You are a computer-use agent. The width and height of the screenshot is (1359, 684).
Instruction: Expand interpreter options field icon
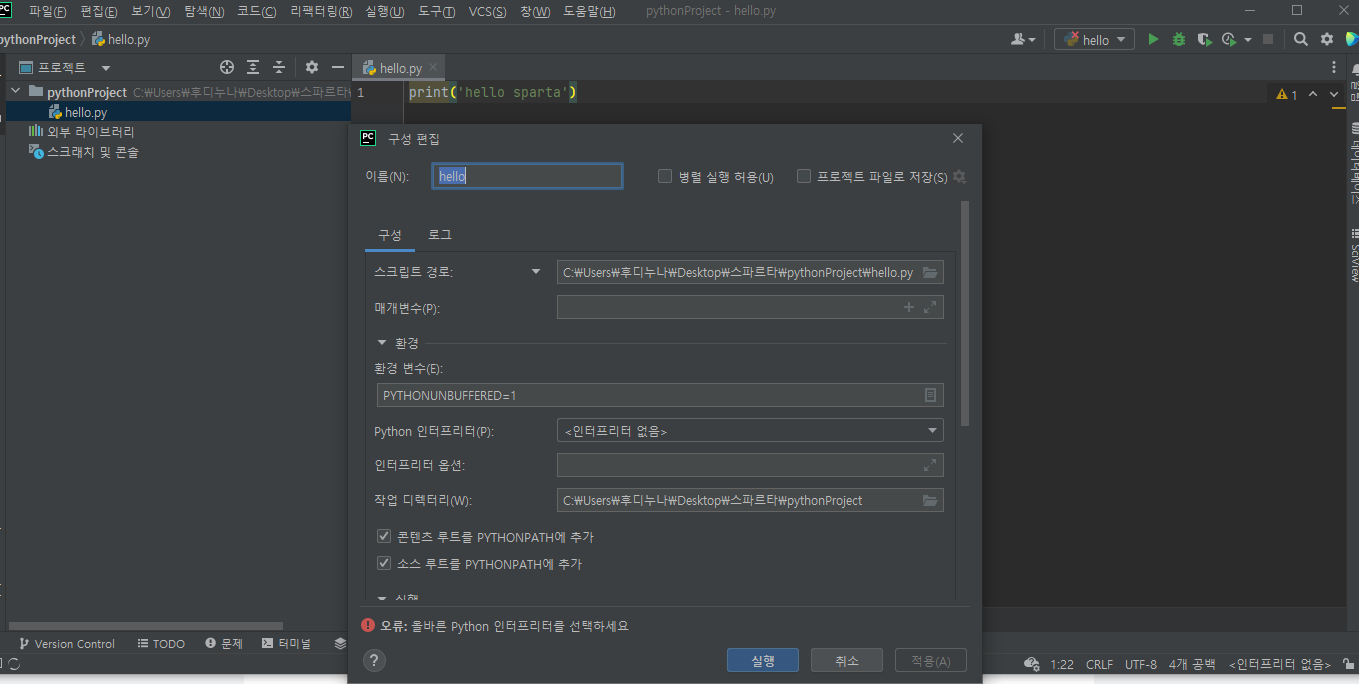[x=930, y=465]
